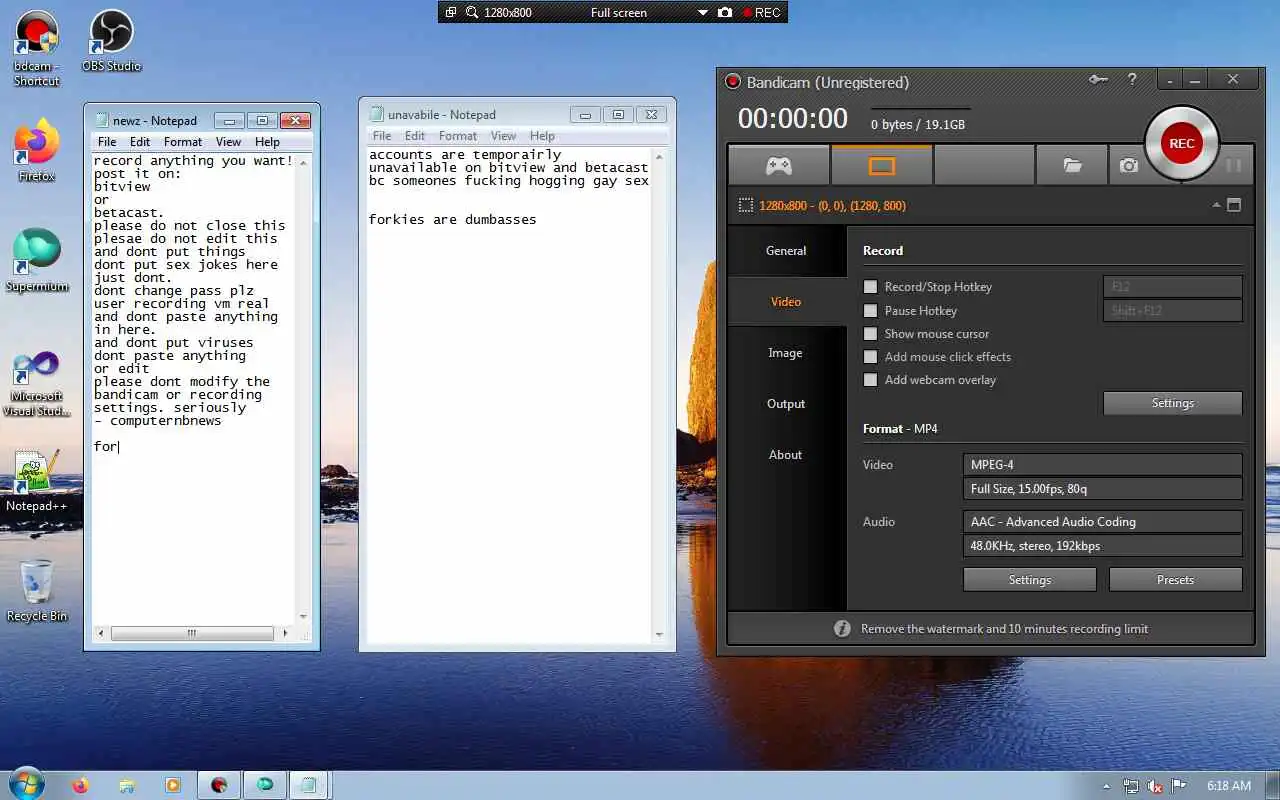The width and height of the screenshot is (1280, 800).
Task: Open Help menu in newz Notepad
Action: click(267, 142)
